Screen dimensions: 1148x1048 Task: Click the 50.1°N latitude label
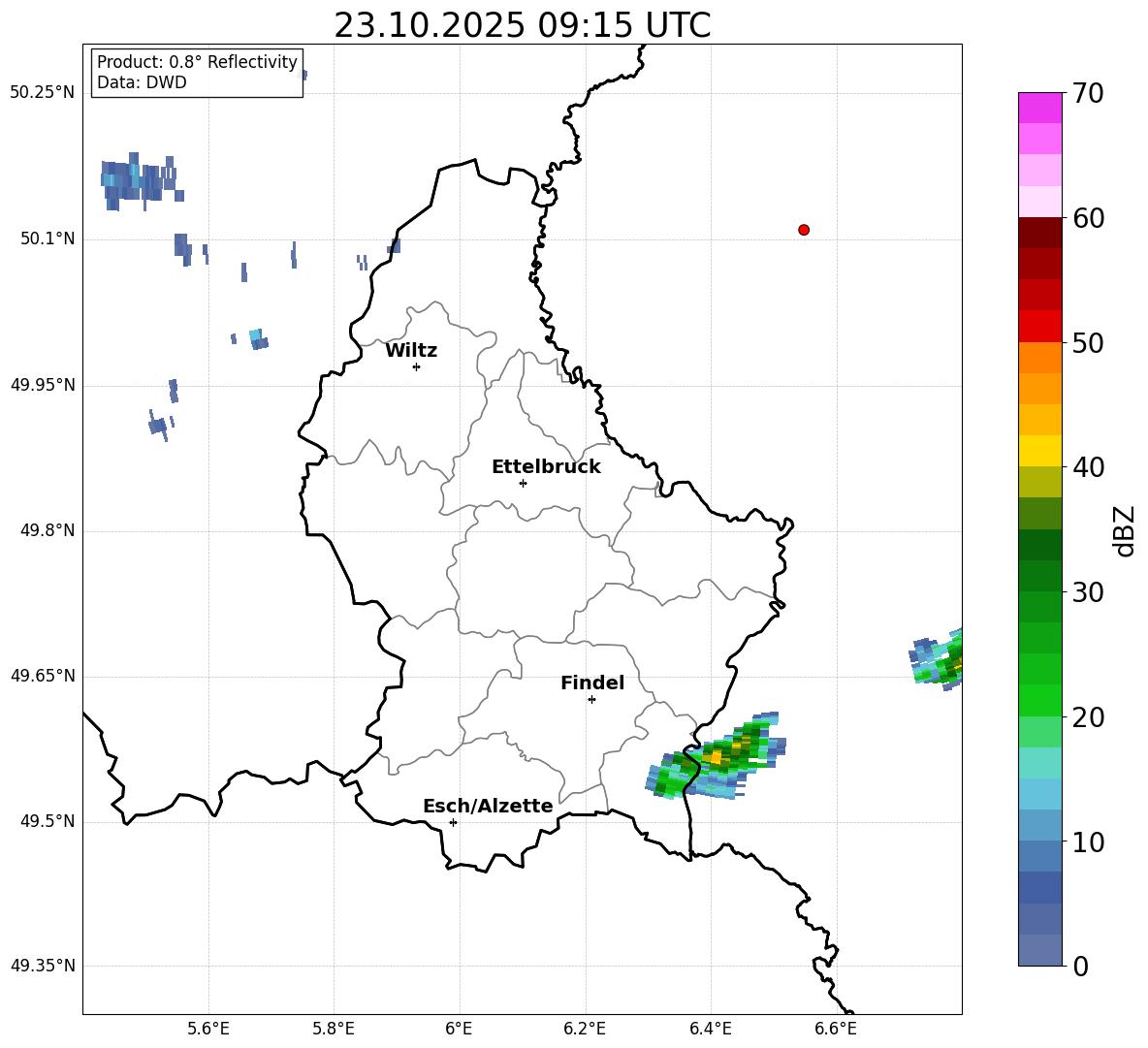(48, 239)
